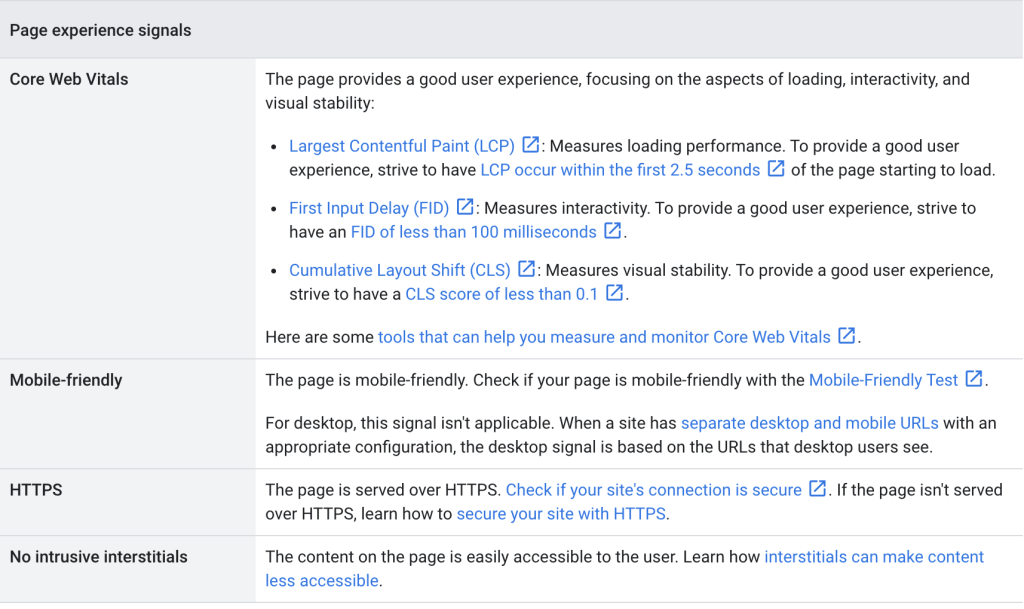1024x609 pixels.
Task: Follow CLS score of less than 0.1 link
Action: (x=502, y=294)
